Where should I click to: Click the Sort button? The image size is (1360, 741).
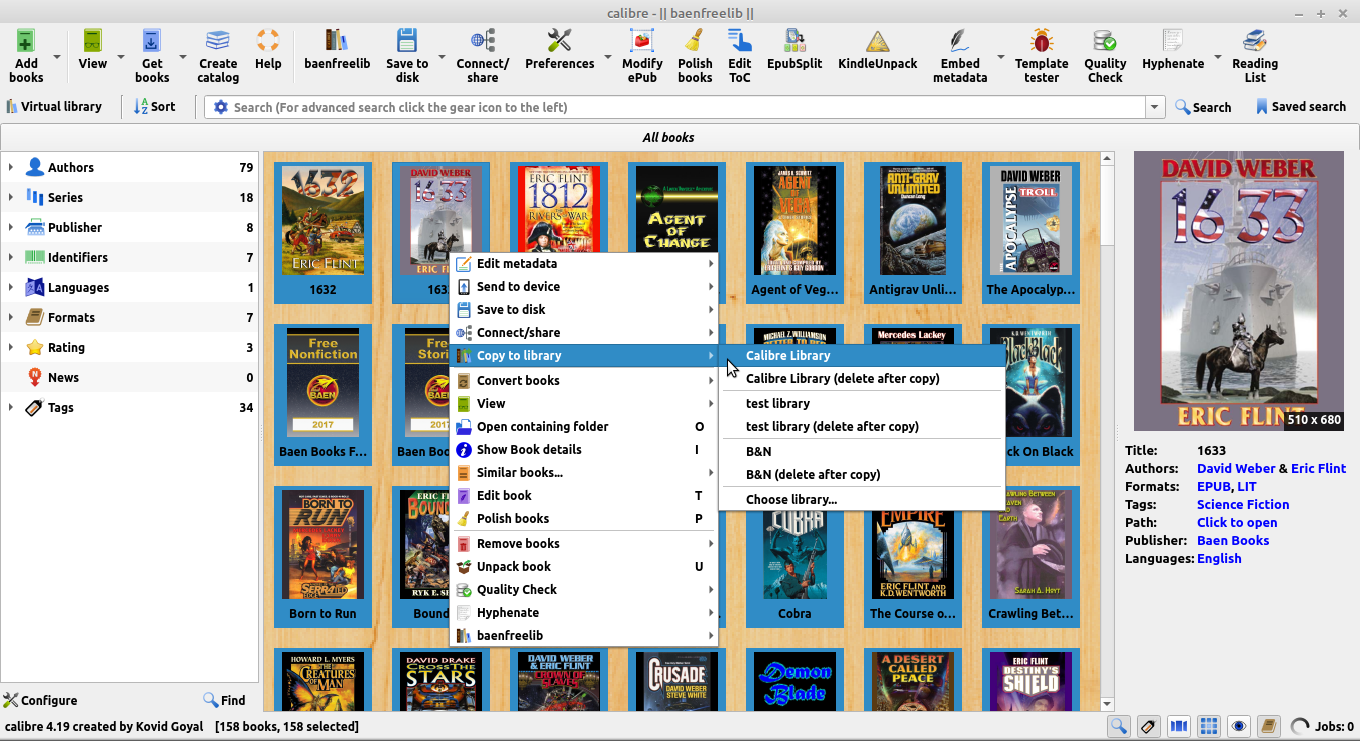pyautogui.click(x=155, y=106)
